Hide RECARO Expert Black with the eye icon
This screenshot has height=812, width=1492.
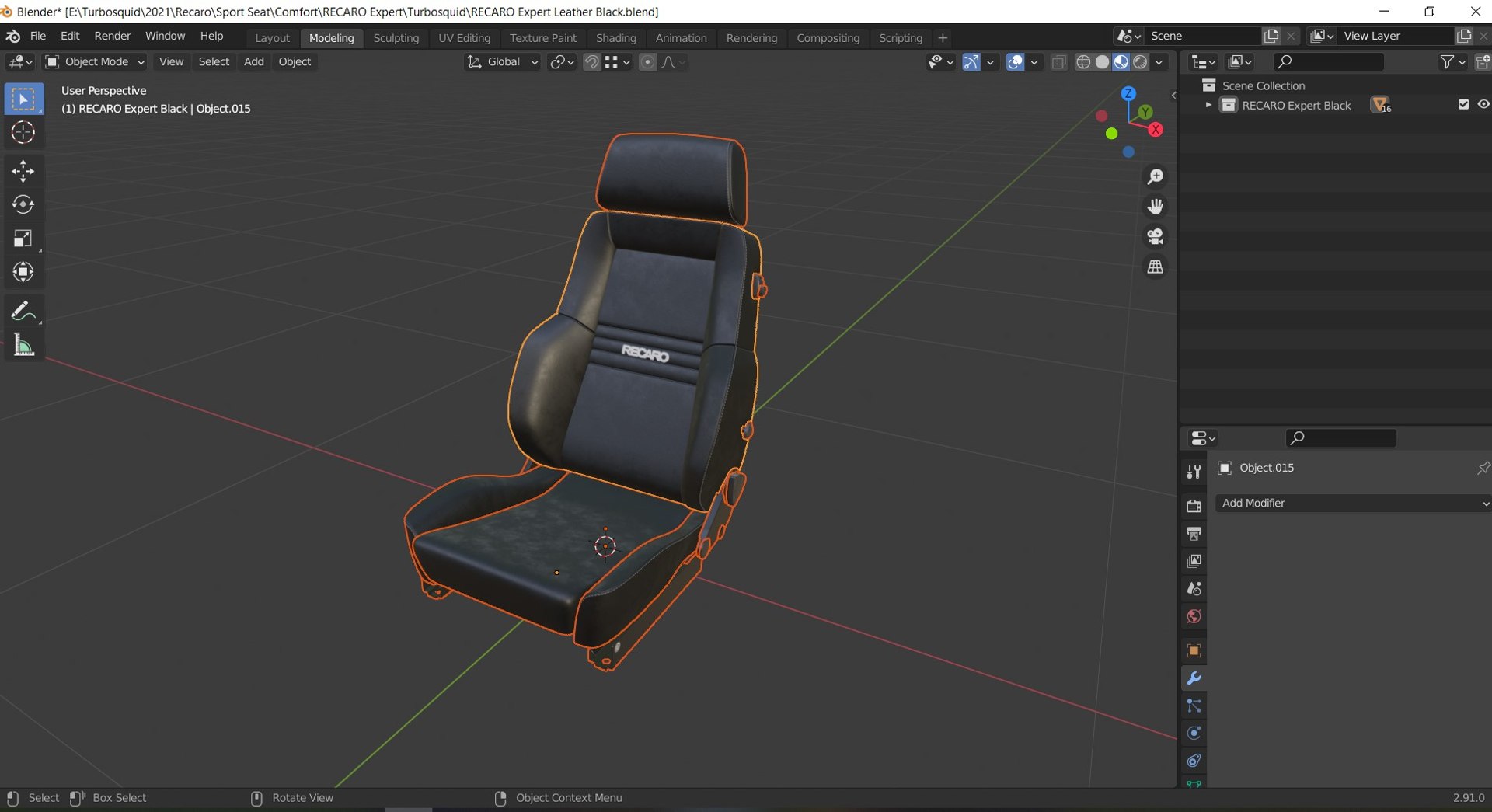pyautogui.click(x=1483, y=104)
